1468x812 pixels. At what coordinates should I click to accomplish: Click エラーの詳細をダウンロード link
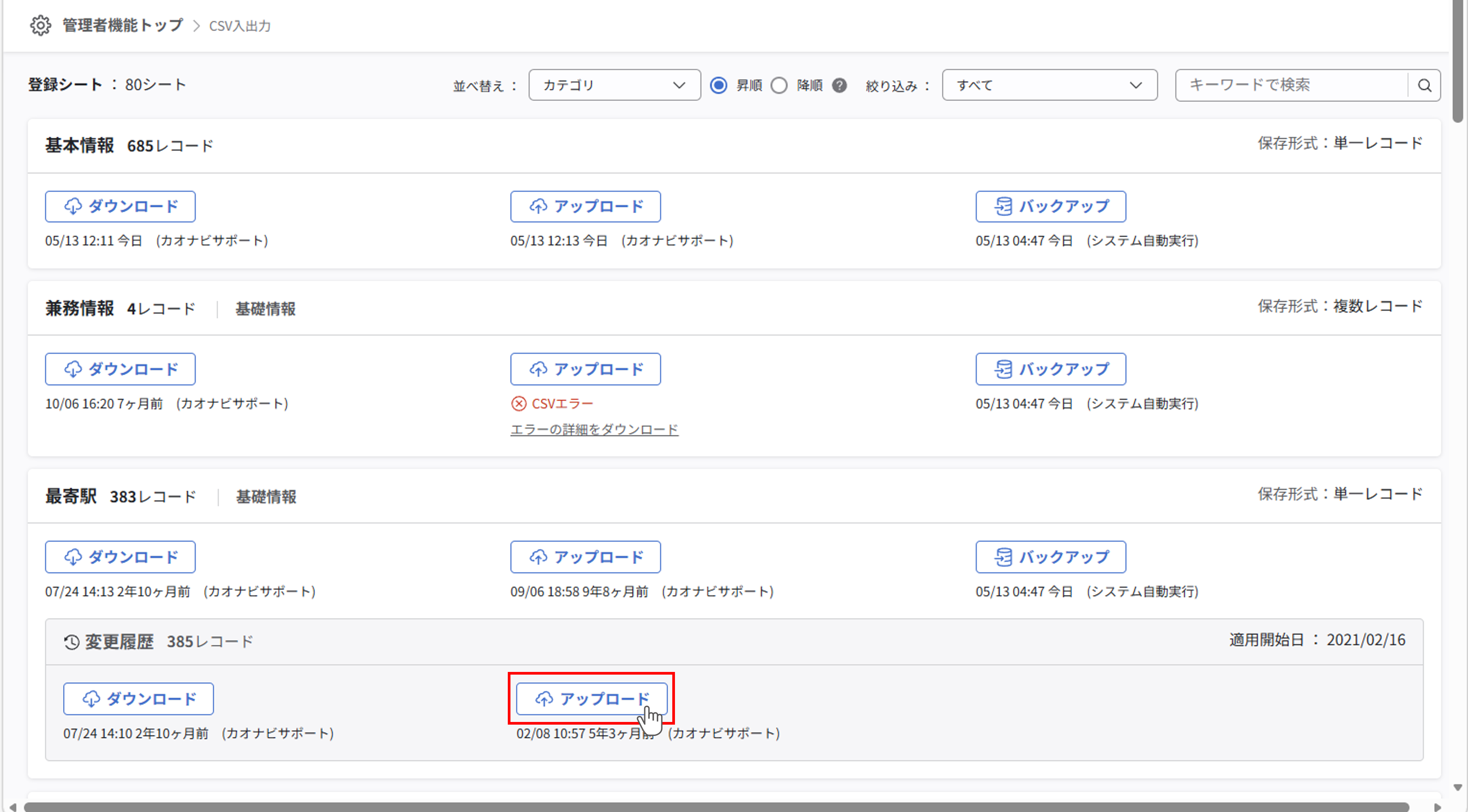point(594,430)
